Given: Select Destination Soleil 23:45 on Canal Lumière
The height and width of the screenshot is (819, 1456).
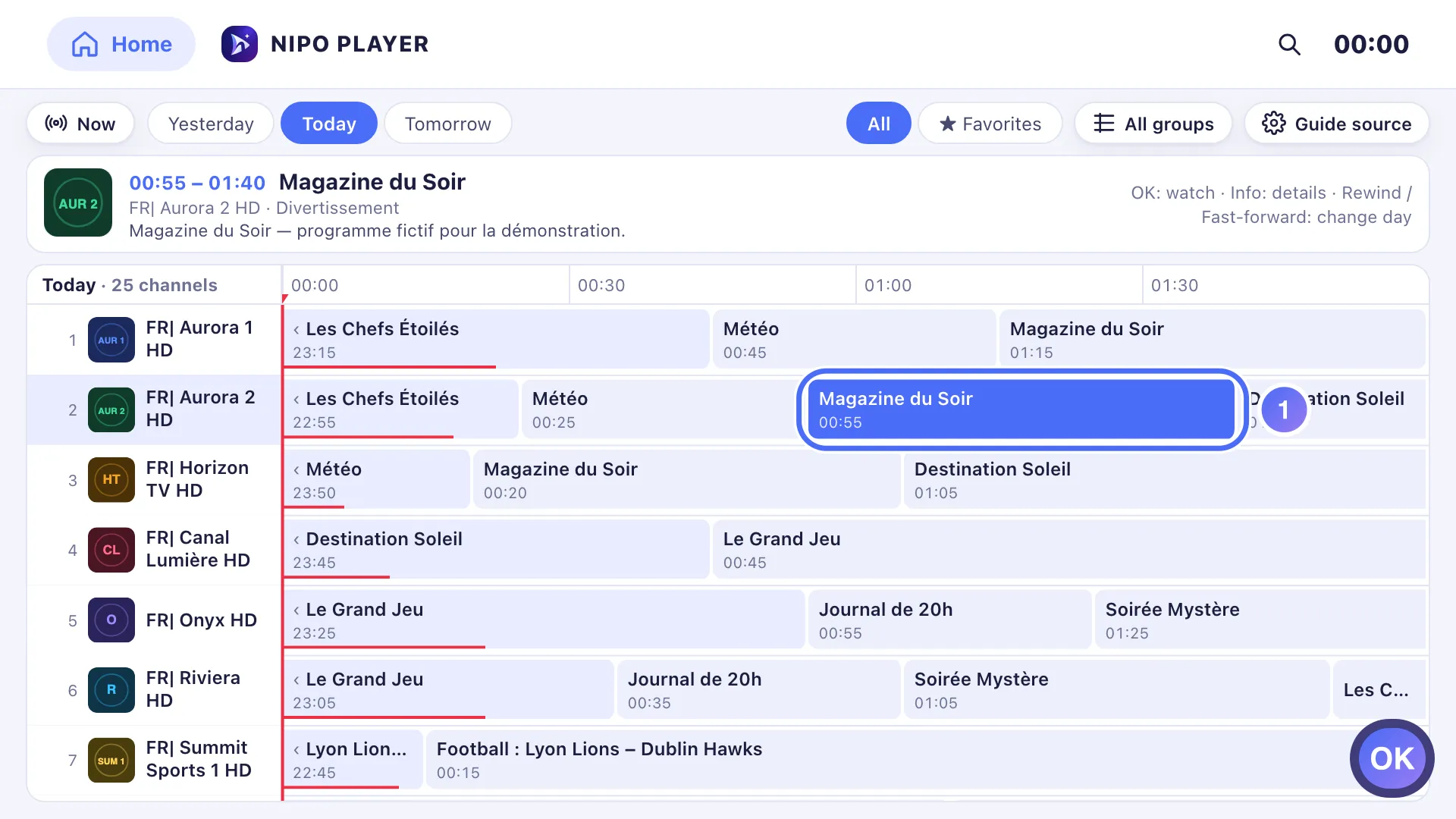Looking at the screenshot, I should pyautogui.click(x=497, y=550).
